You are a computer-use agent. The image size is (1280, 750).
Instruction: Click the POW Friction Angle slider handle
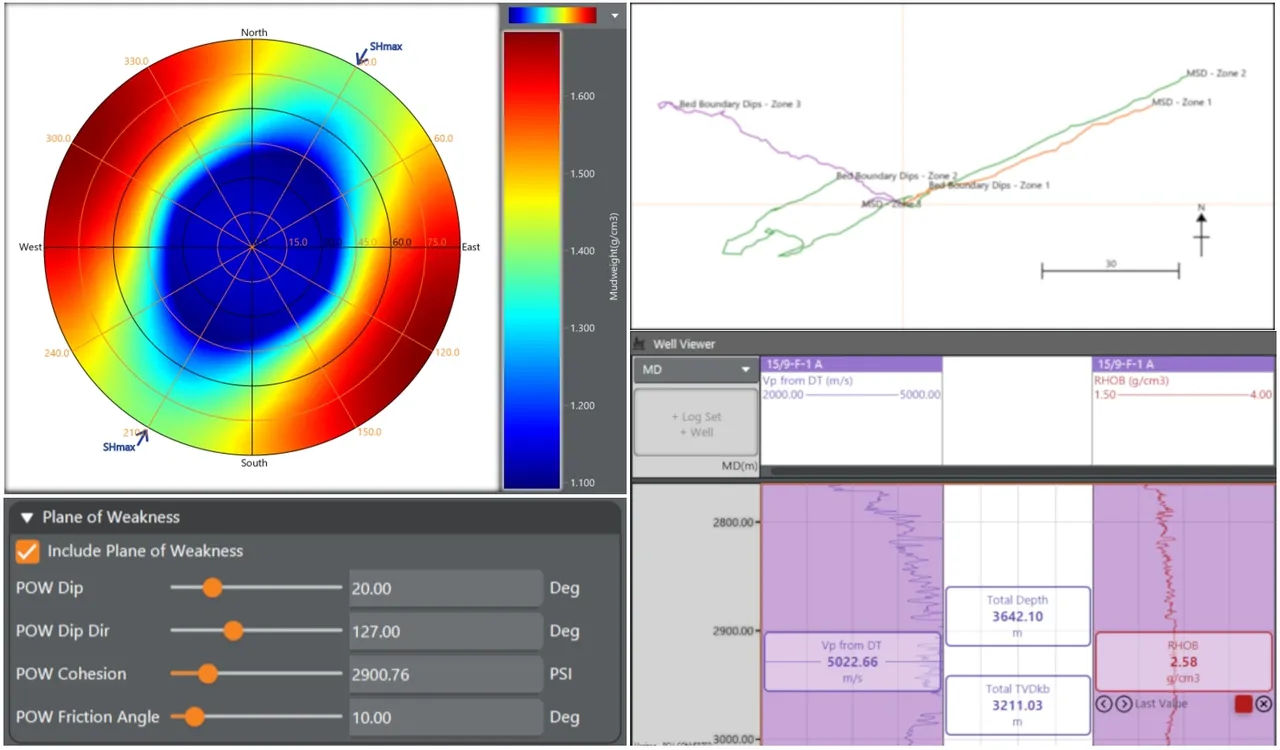(x=194, y=717)
